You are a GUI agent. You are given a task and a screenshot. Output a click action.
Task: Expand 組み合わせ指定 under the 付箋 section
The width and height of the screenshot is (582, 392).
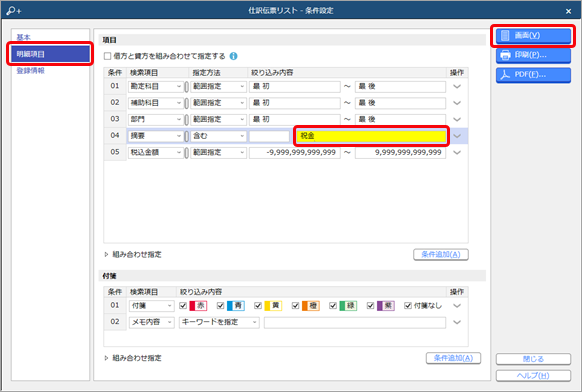133,358
